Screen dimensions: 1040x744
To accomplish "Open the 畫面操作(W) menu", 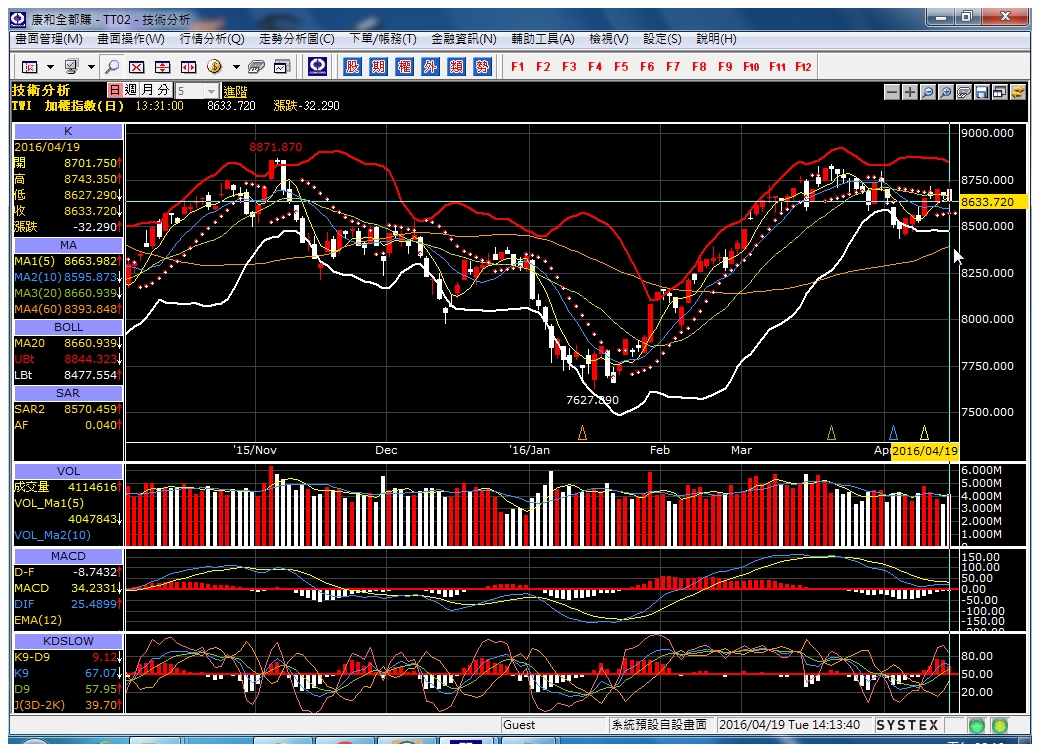I will pyautogui.click(x=131, y=39).
